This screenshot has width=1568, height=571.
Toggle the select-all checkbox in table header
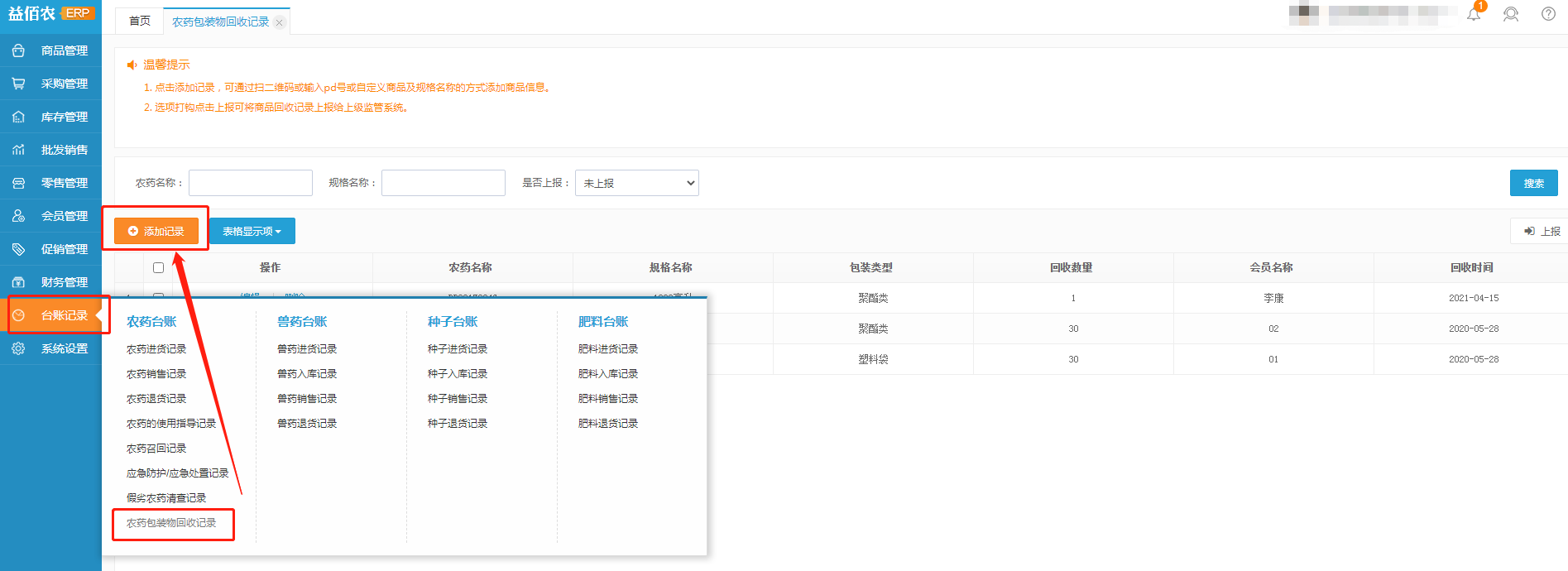click(158, 268)
